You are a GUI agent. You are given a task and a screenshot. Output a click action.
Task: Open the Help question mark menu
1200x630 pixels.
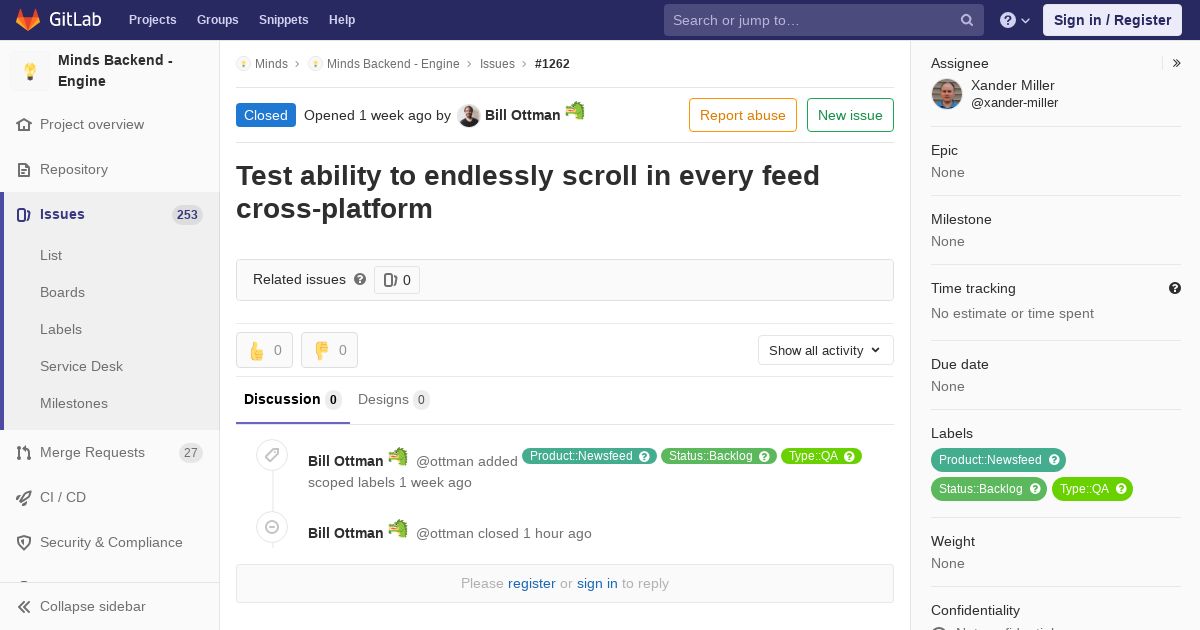(1014, 20)
